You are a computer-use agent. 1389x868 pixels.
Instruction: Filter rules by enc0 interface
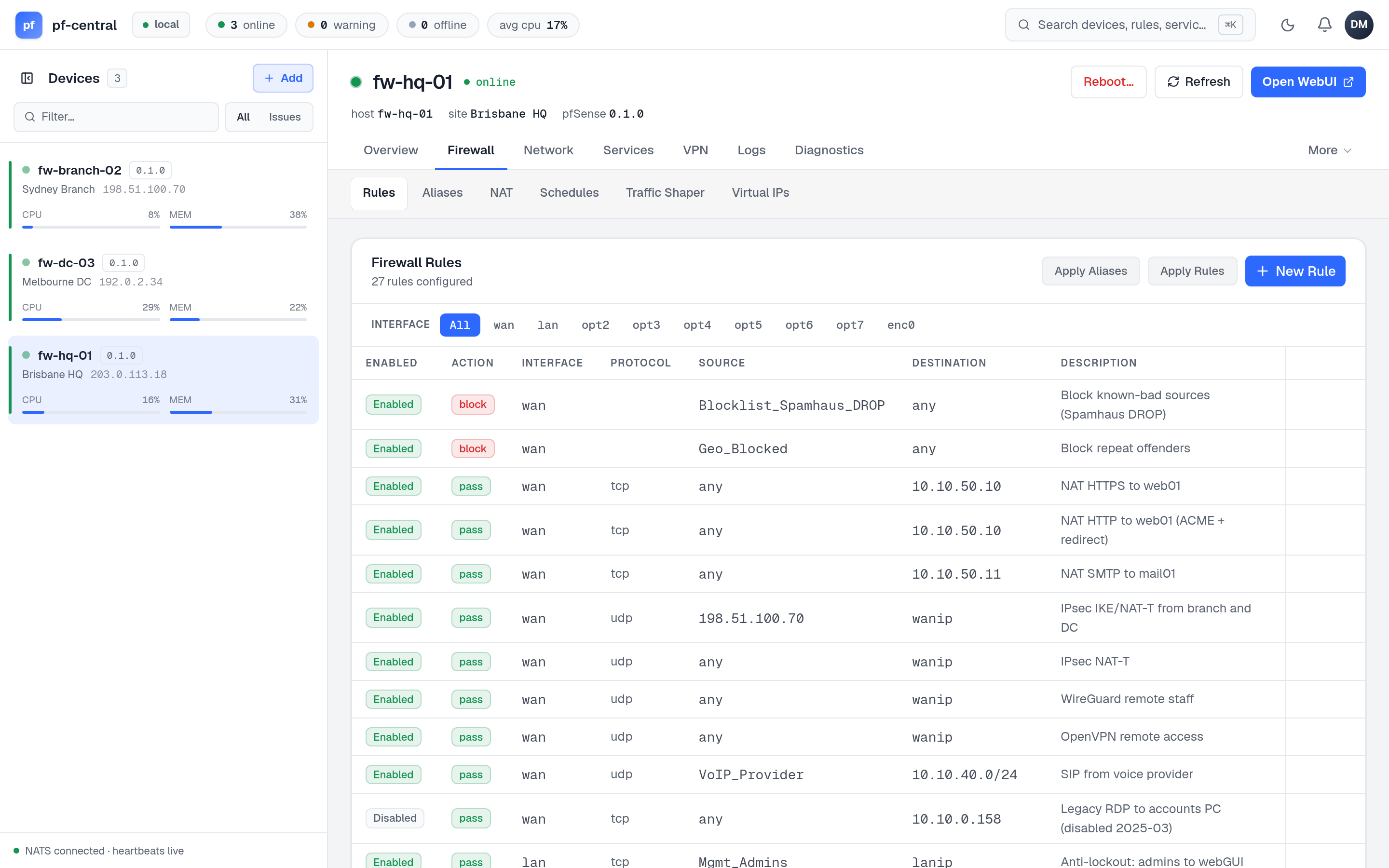pos(900,325)
